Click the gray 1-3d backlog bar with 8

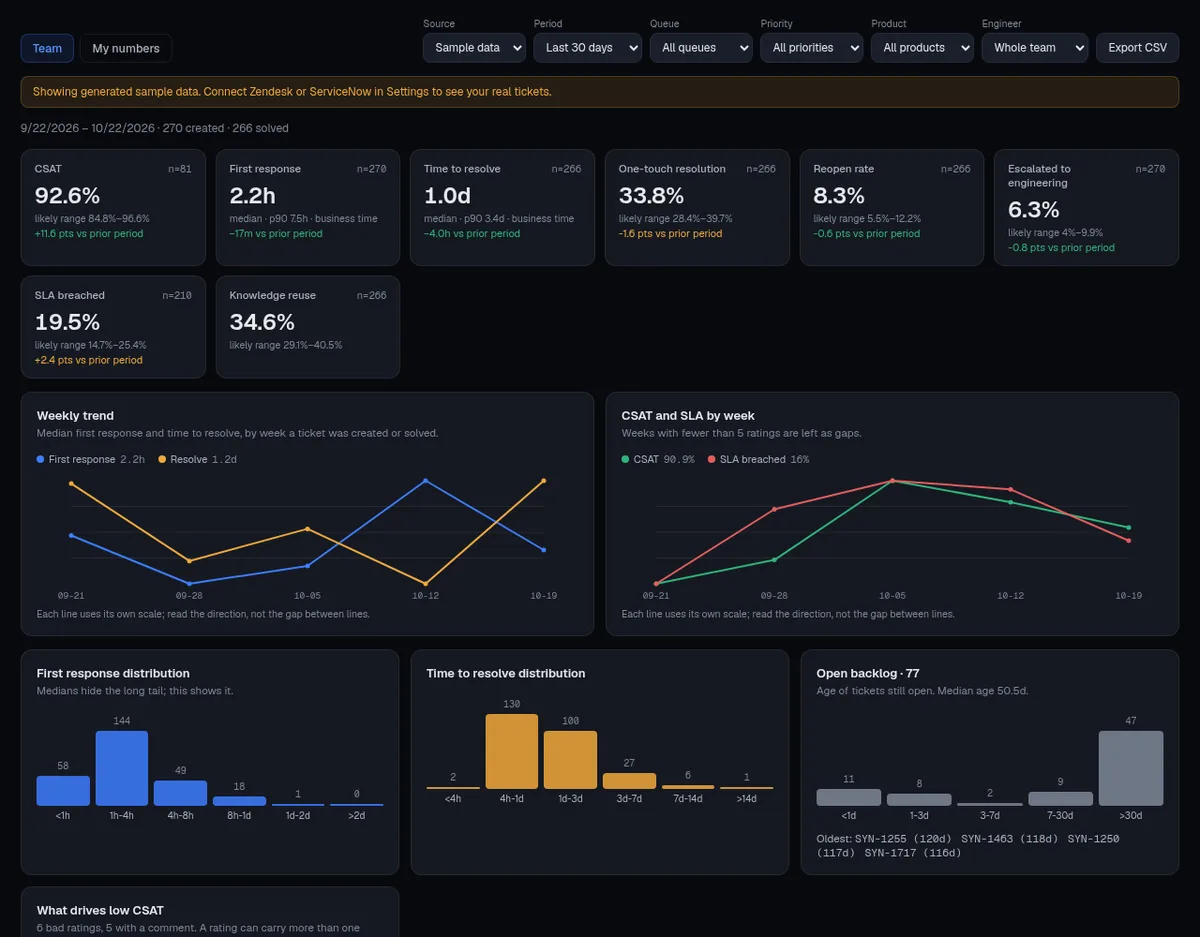pos(919,800)
